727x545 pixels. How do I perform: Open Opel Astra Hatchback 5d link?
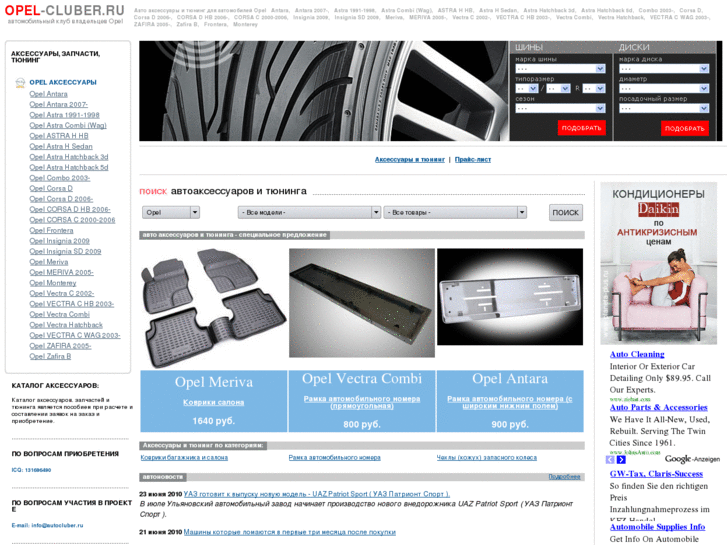[x=69, y=167]
